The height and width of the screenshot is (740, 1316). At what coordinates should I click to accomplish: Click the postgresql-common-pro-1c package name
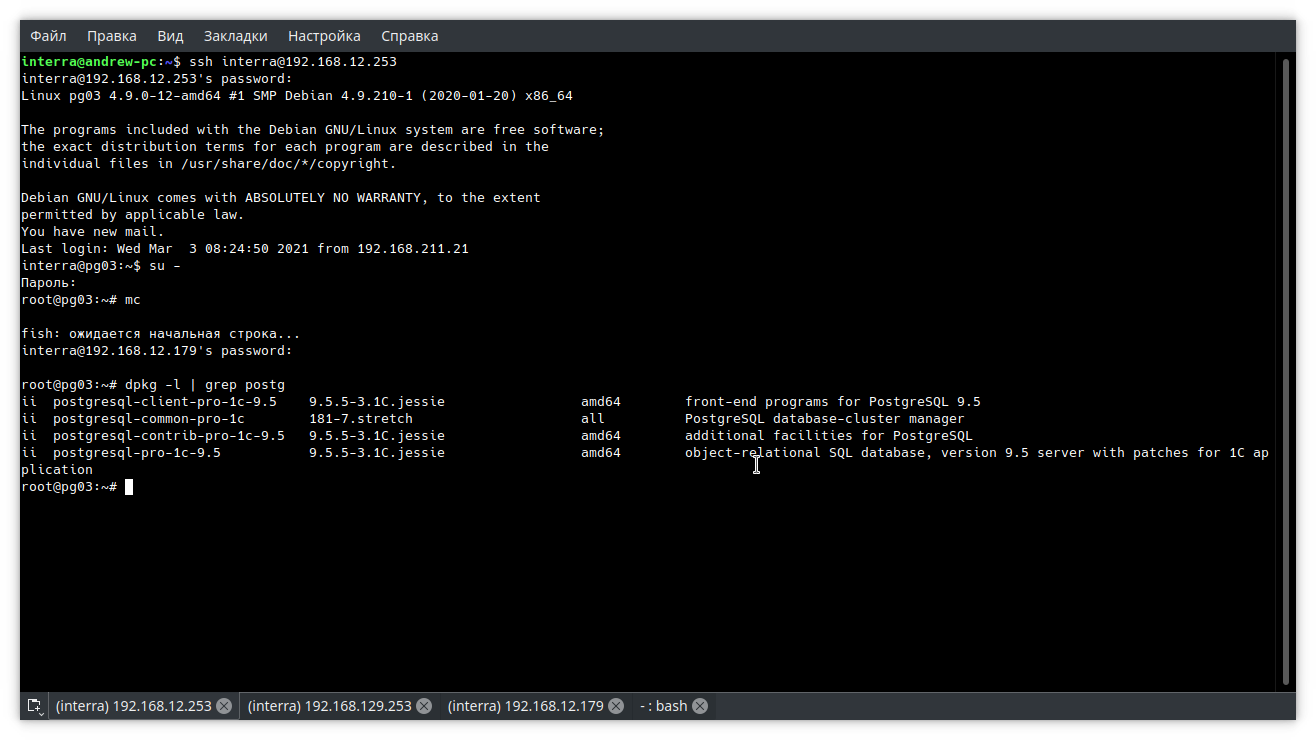click(149, 419)
